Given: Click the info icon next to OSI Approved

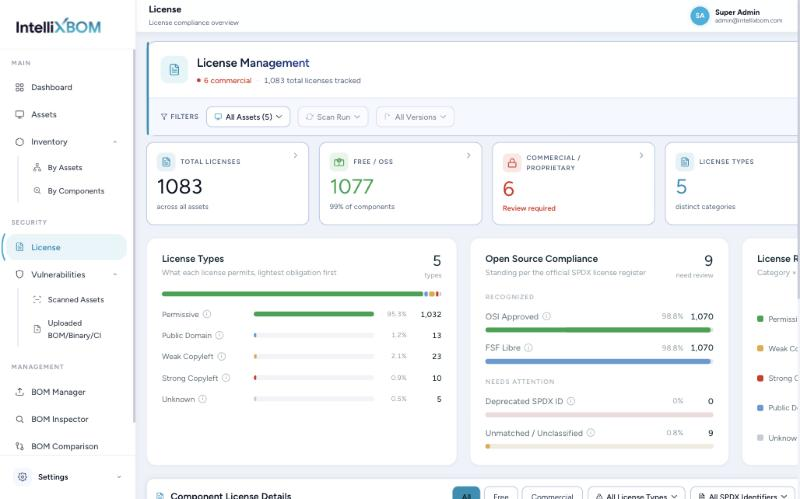Looking at the screenshot, I should pos(546,316).
